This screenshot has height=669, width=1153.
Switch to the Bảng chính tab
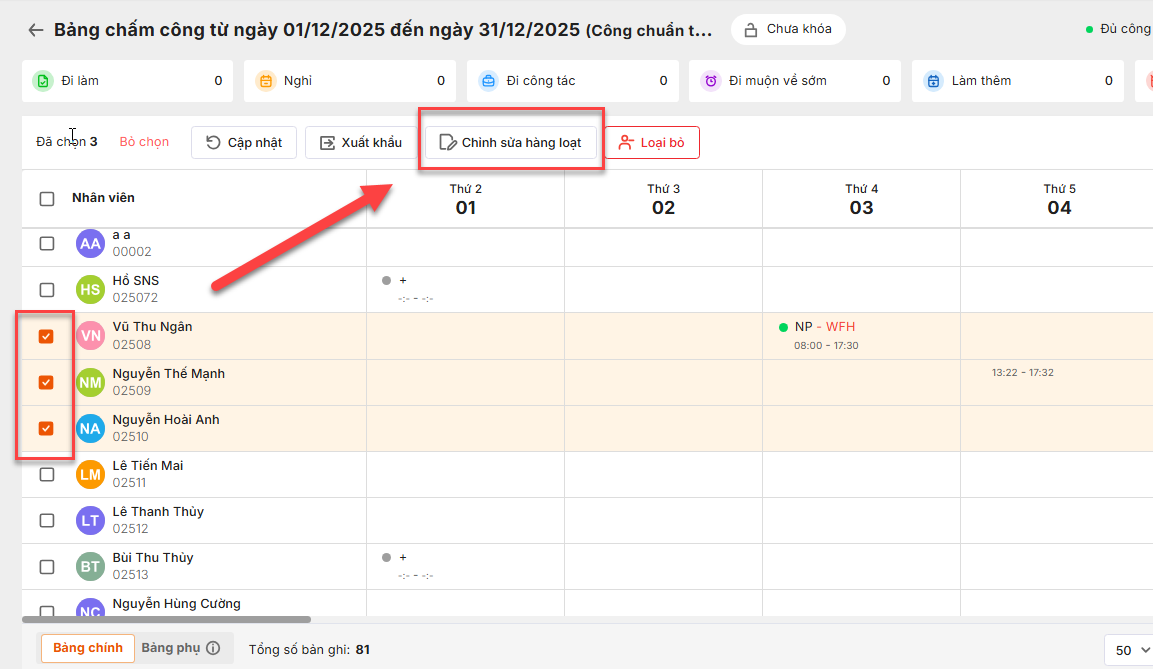[x=88, y=648]
